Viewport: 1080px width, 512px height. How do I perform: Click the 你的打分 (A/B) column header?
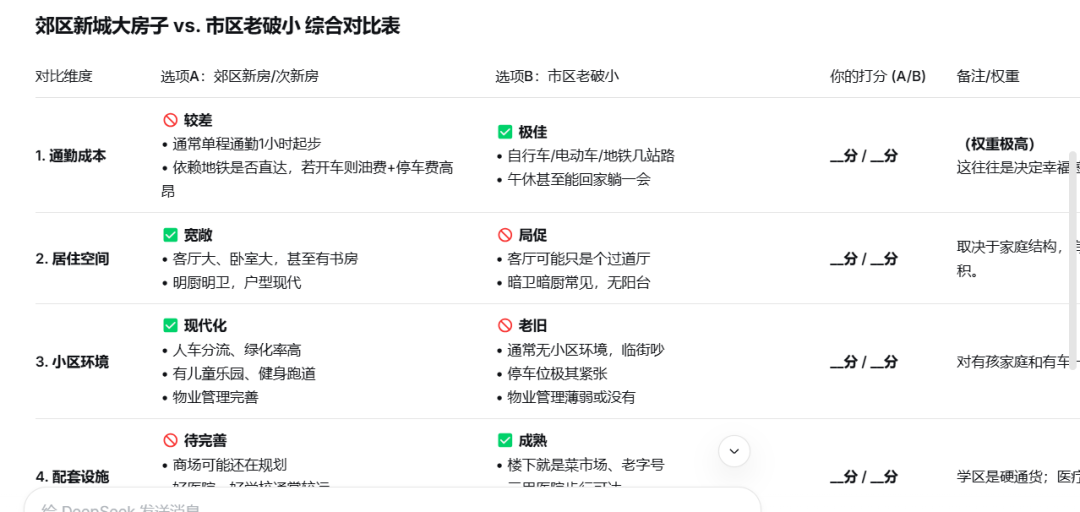[x=878, y=76]
